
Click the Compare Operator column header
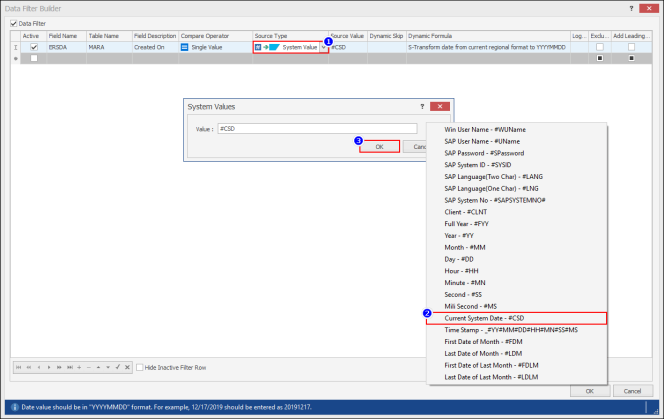tap(216, 36)
